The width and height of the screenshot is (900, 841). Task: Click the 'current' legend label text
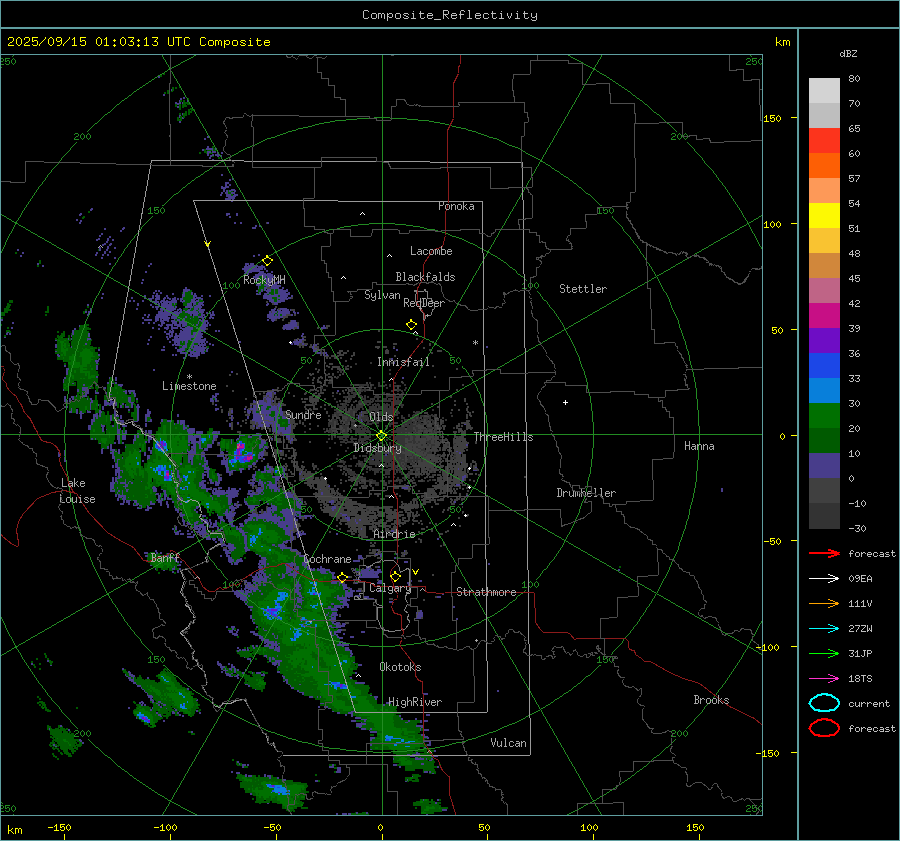[869, 703]
